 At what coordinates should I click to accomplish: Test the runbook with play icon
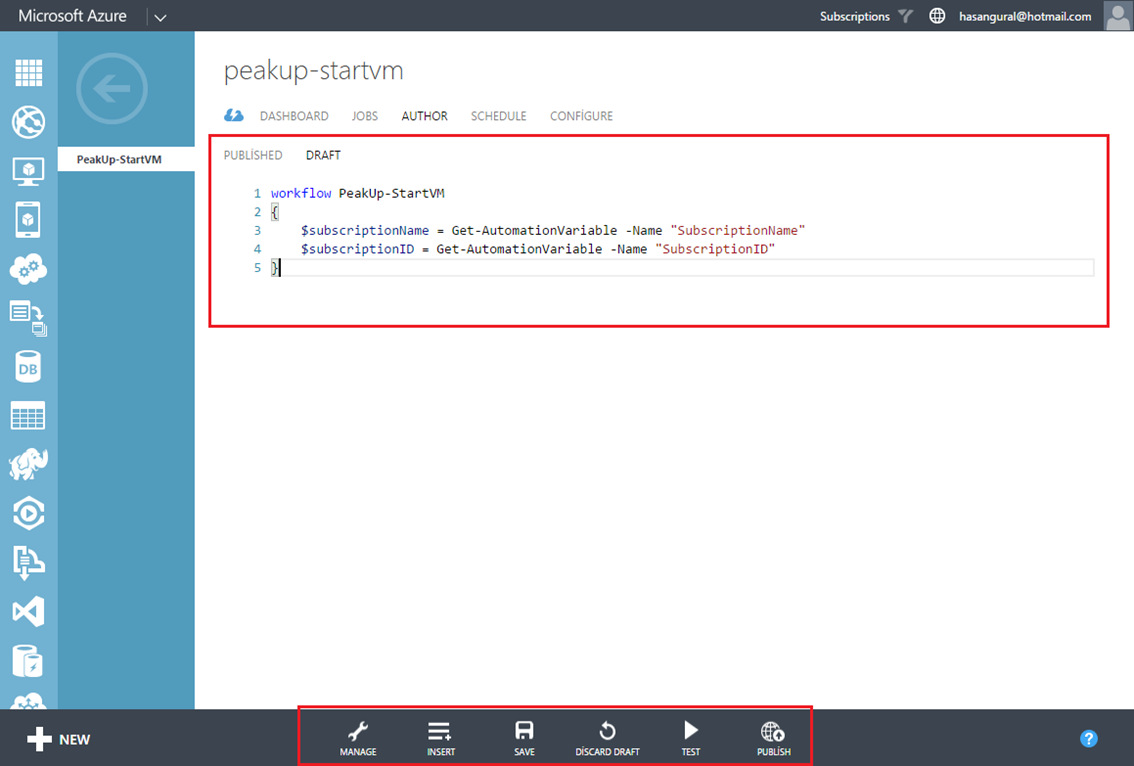coord(691,739)
